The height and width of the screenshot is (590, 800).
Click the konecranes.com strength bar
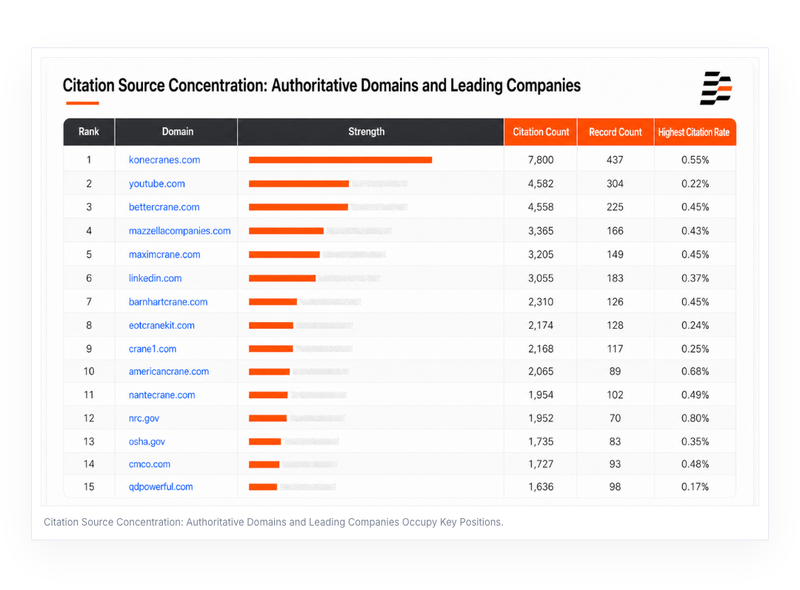(x=340, y=160)
